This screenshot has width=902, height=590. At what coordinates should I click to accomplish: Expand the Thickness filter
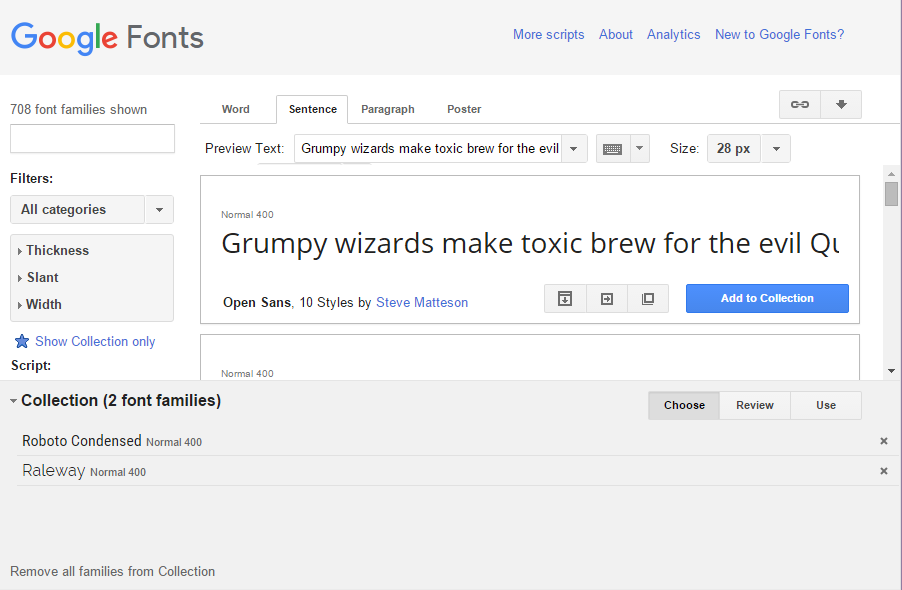(x=53, y=251)
